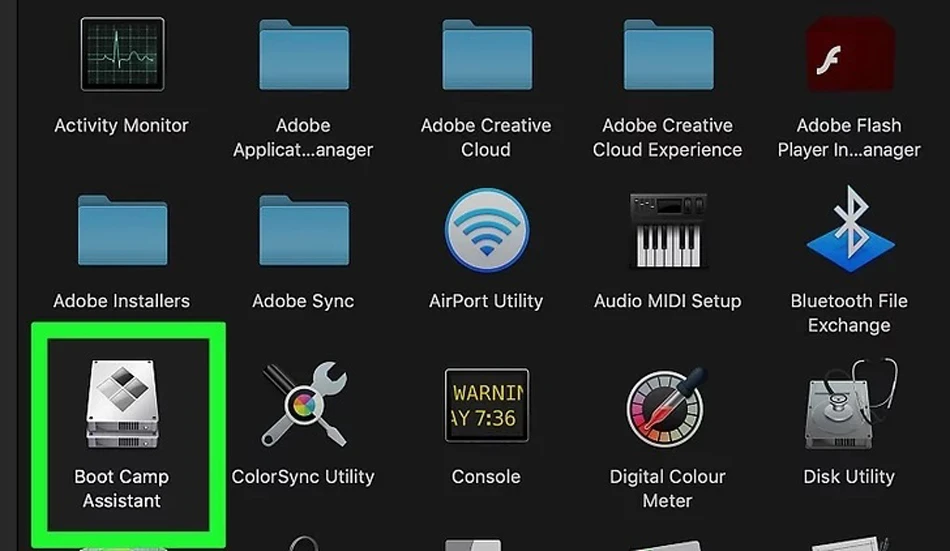Click the "Adobe Sync" label text
The height and width of the screenshot is (551, 950).
point(304,301)
